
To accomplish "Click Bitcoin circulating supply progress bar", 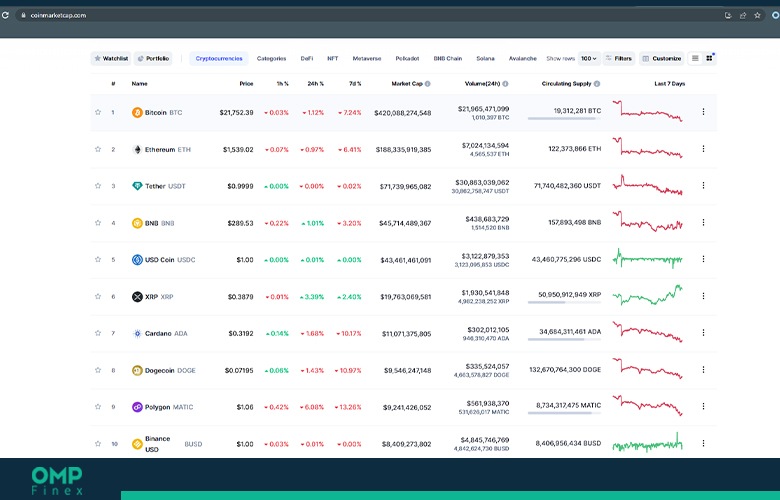I will click(x=564, y=118).
